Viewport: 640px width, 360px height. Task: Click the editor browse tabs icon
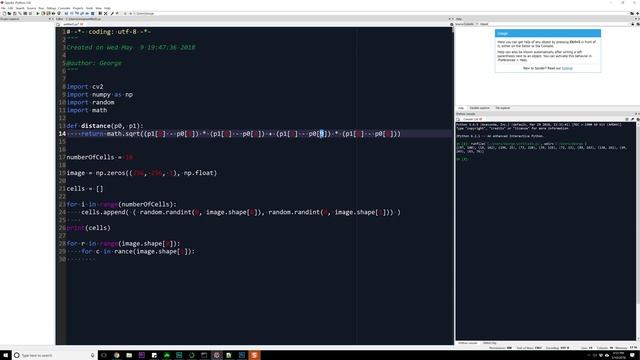pos(58,24)
